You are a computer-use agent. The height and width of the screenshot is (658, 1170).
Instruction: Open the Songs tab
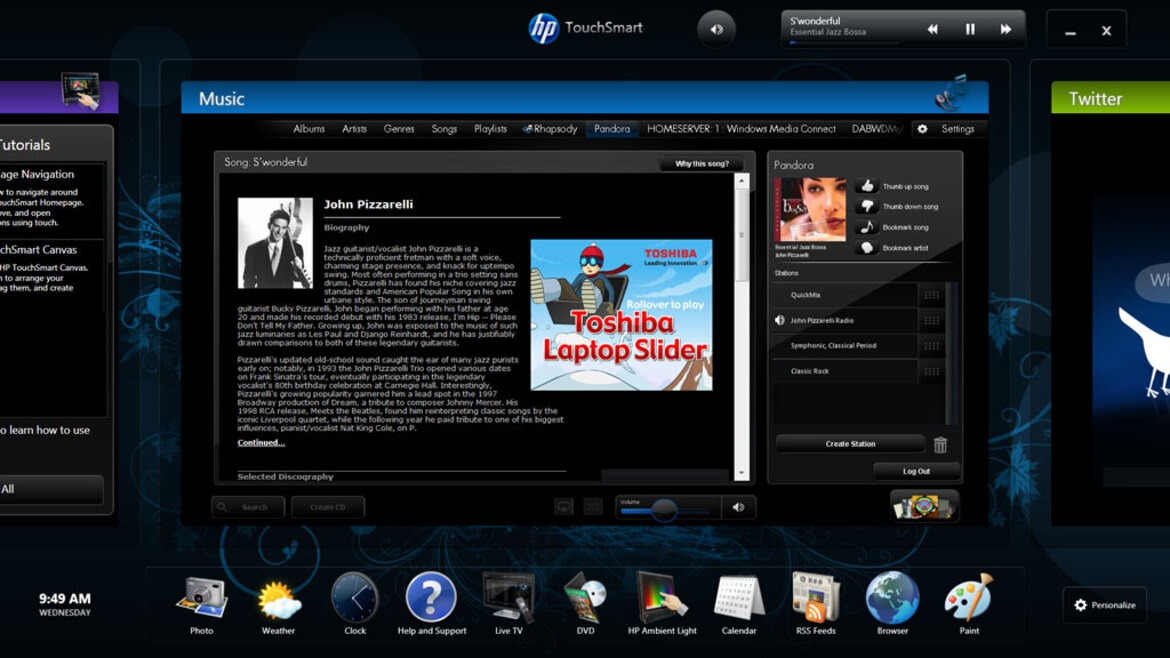(x=444, y=129)
